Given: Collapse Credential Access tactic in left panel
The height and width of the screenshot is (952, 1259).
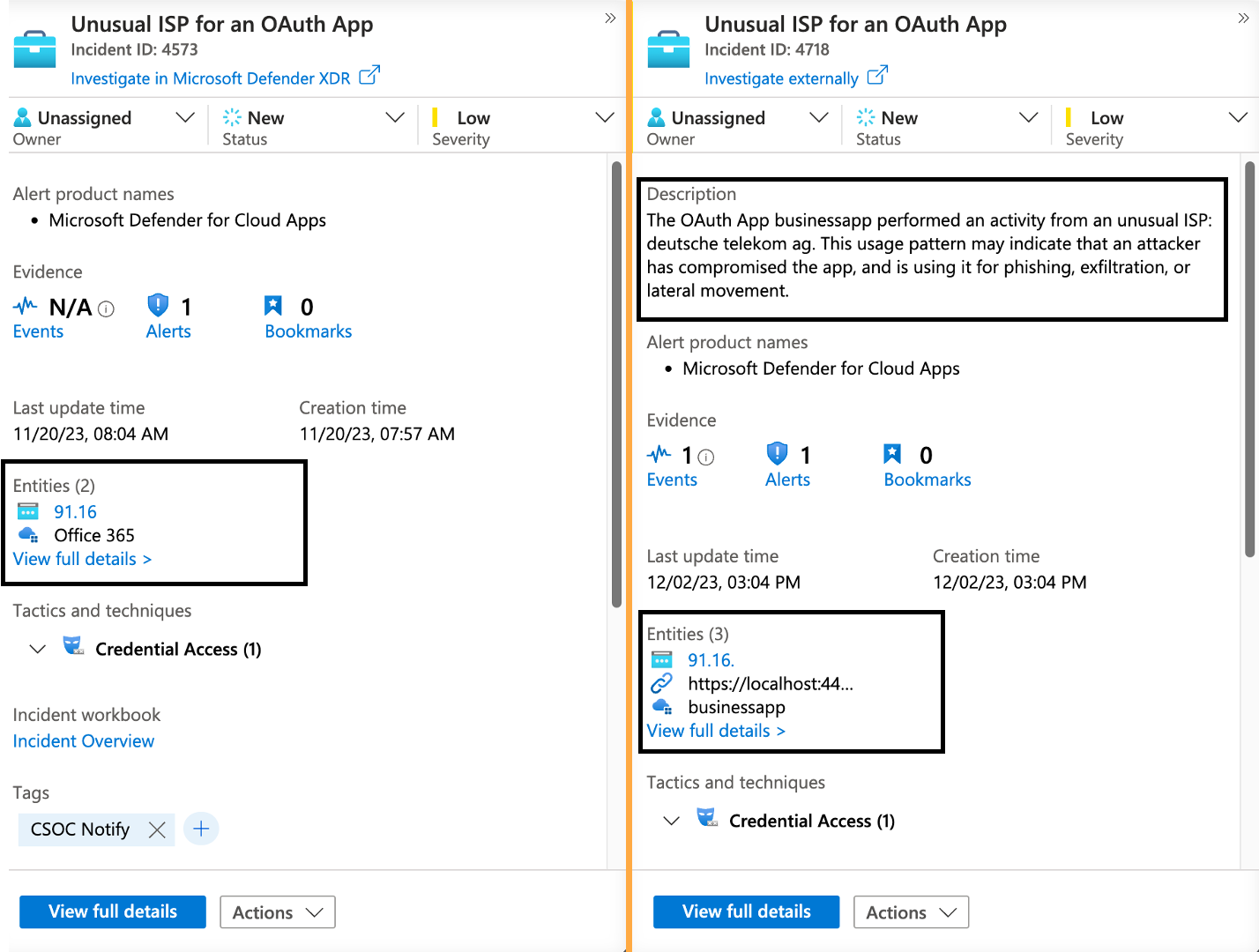Looking at the screenshot, I should pos(37,650).
